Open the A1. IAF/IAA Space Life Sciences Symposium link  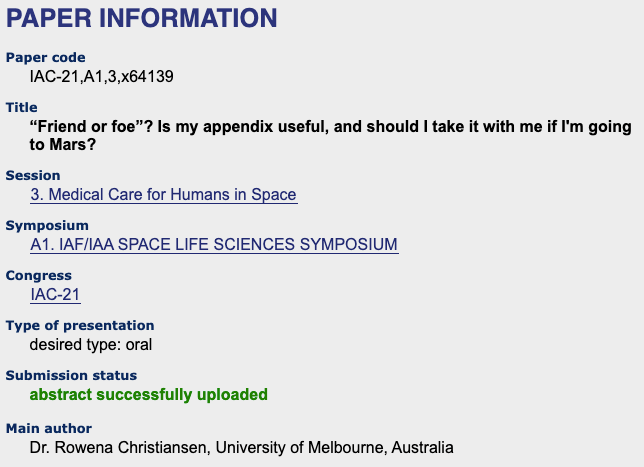[214, 244]
